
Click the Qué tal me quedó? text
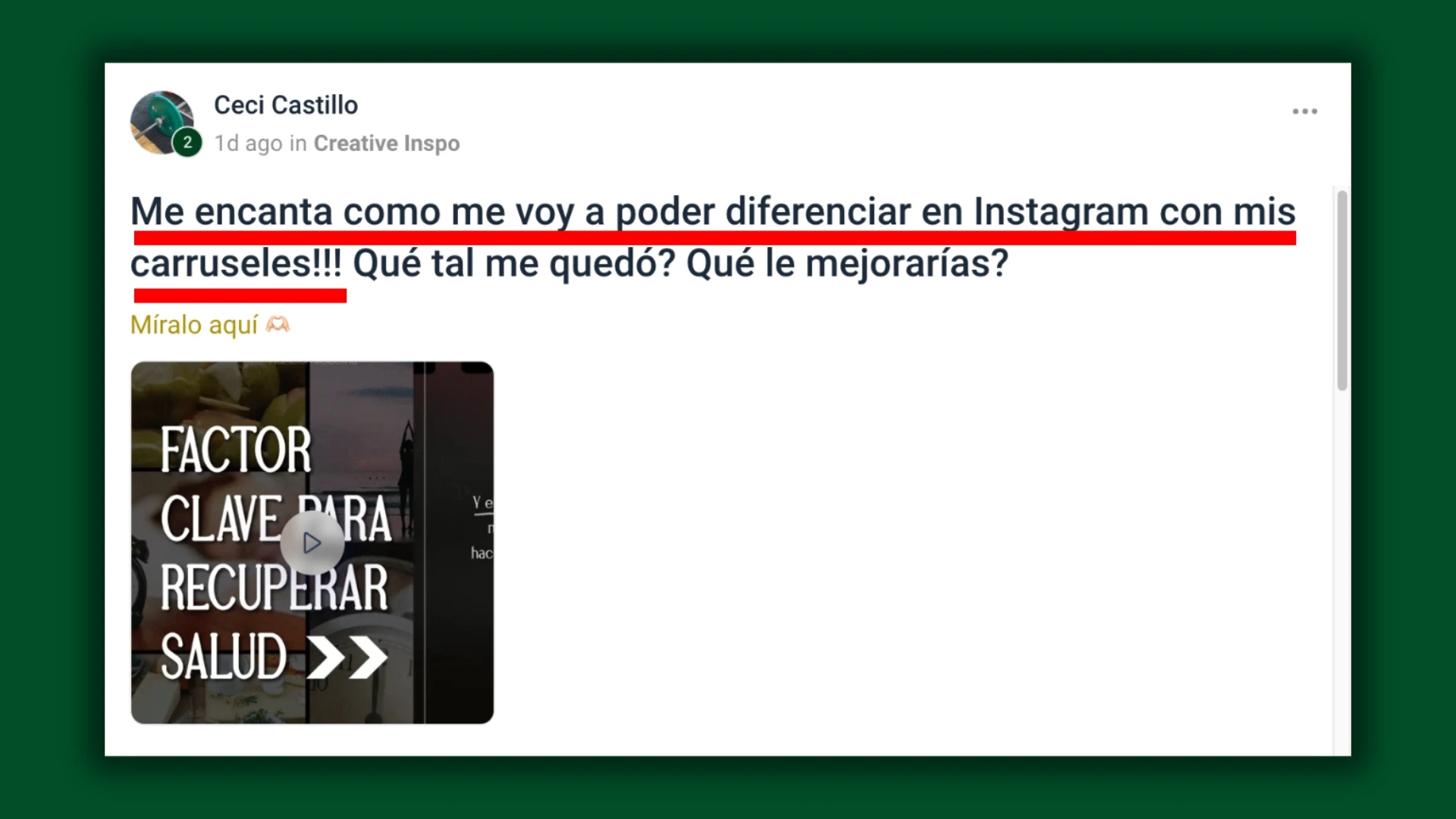tap(514, 264)
